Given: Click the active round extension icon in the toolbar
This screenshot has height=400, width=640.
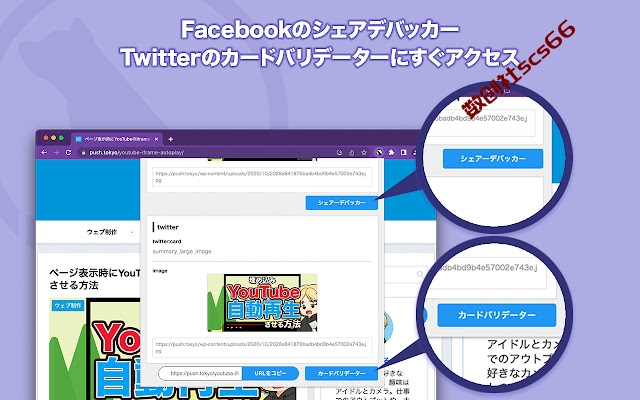Looking at the screenshot, I should click(379, 152).
